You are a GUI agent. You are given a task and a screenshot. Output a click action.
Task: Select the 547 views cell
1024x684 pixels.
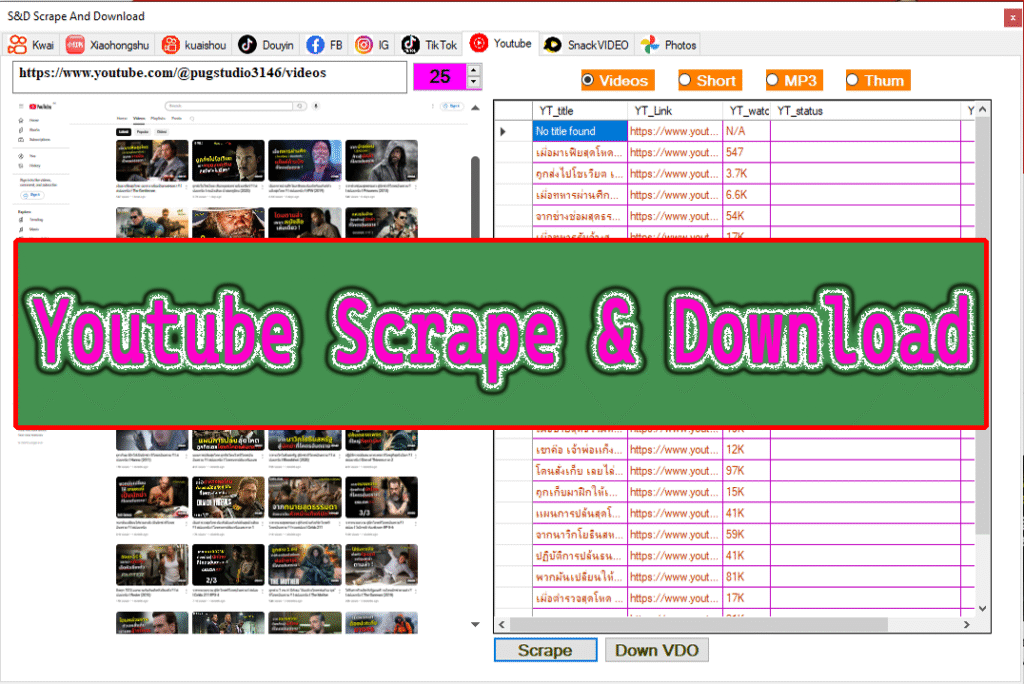click(746, 152)
